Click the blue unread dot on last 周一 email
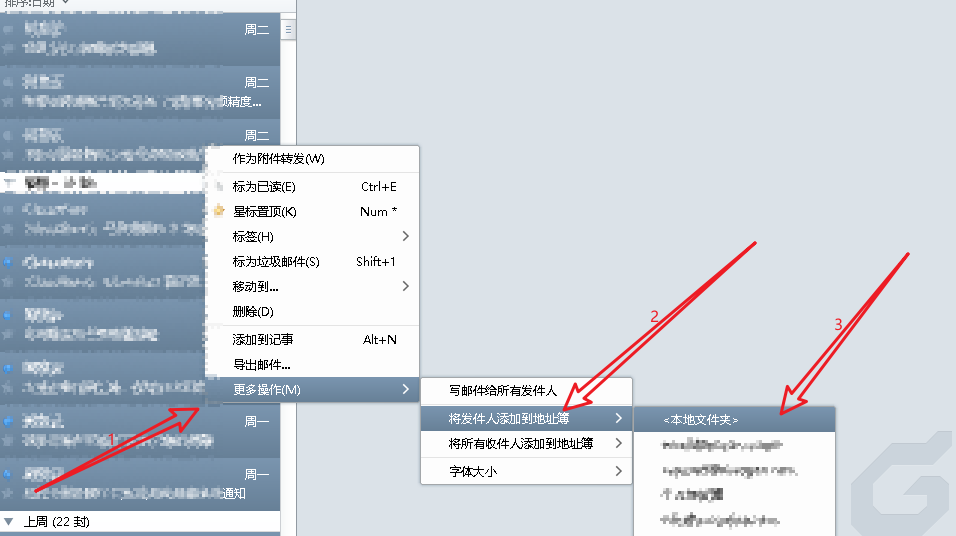This screenshot has height=536, width=956. [7, 474]
